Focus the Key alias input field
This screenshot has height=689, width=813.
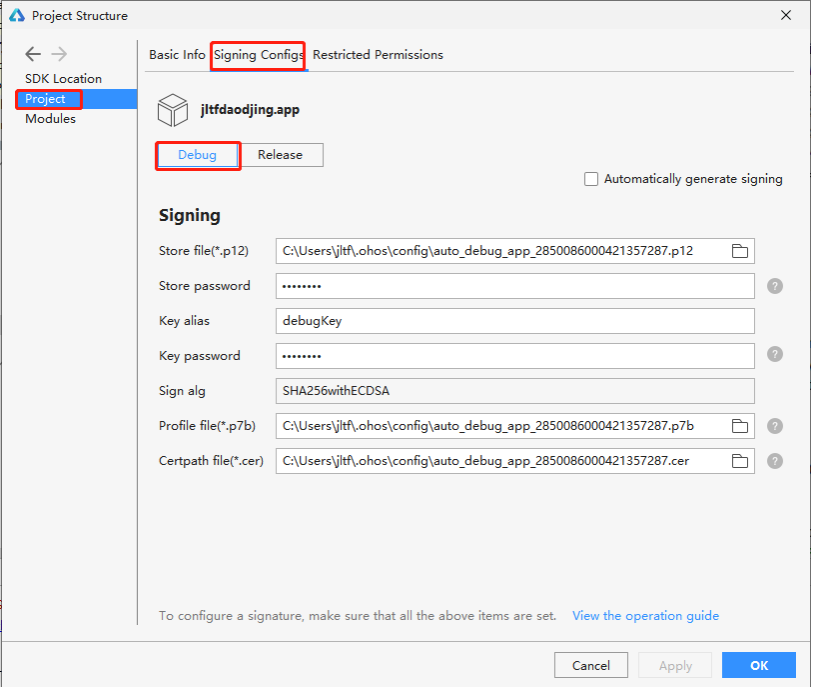515,321
